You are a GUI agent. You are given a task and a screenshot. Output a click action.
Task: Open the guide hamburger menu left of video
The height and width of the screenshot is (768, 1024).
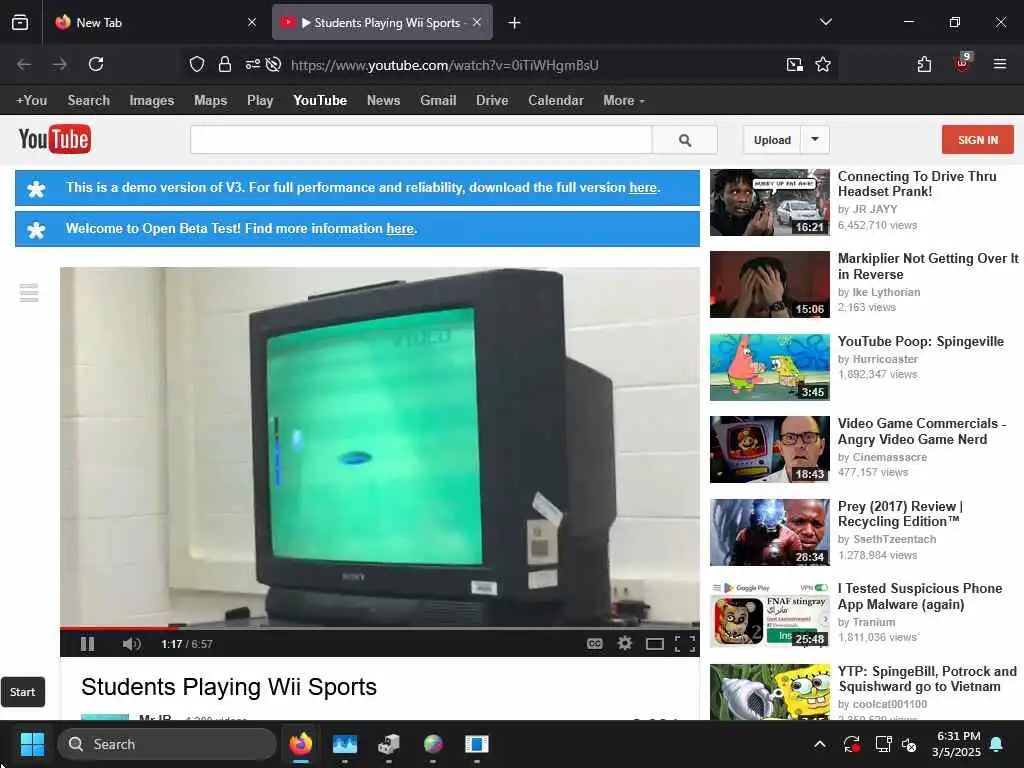tap(29, 293)
